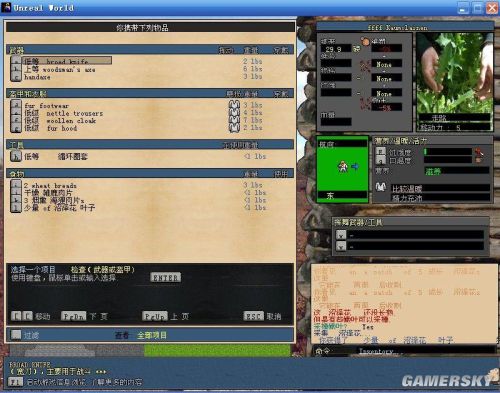500x393 pixels.
Task: Click the PgDn next page button
Action: pos(73,316)
